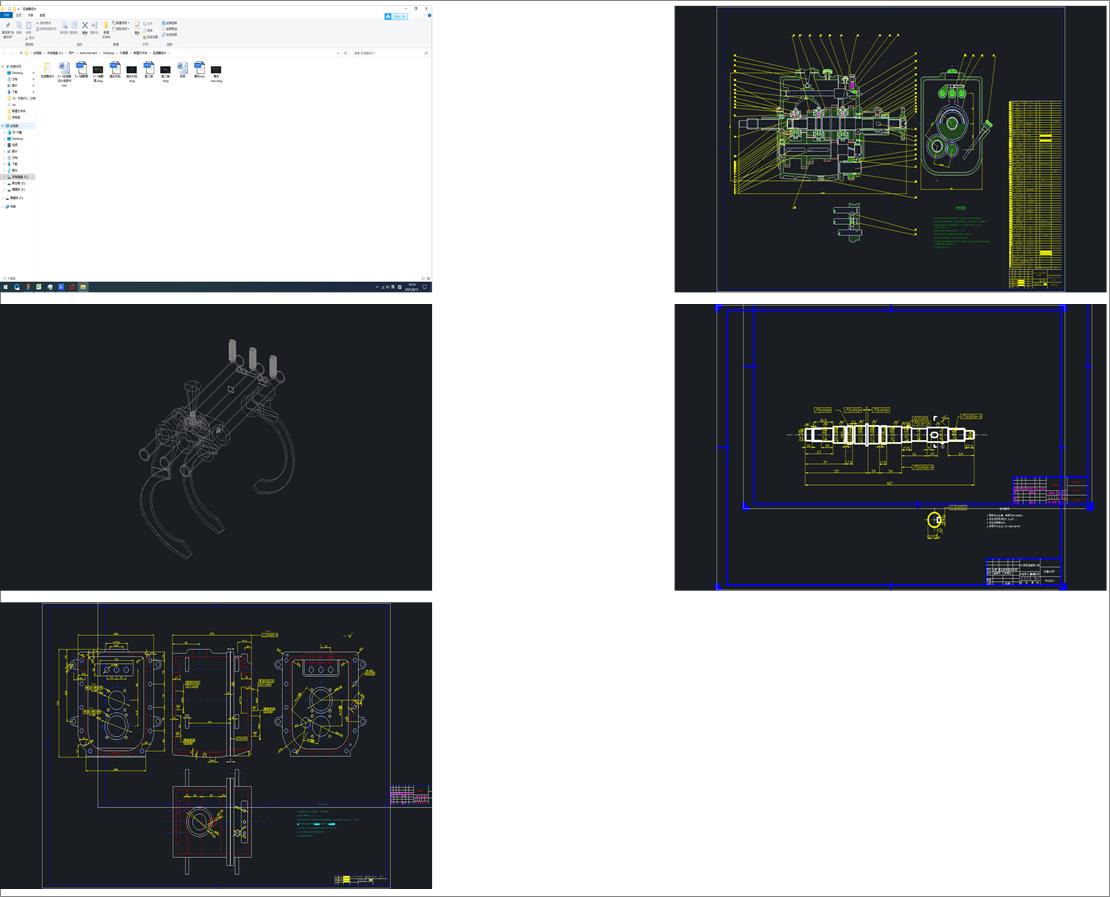Click the gearbox housing three-view drawing image
Image resolution: width=1110 pixels, height=897 pixels.
(x=216, y=745)
